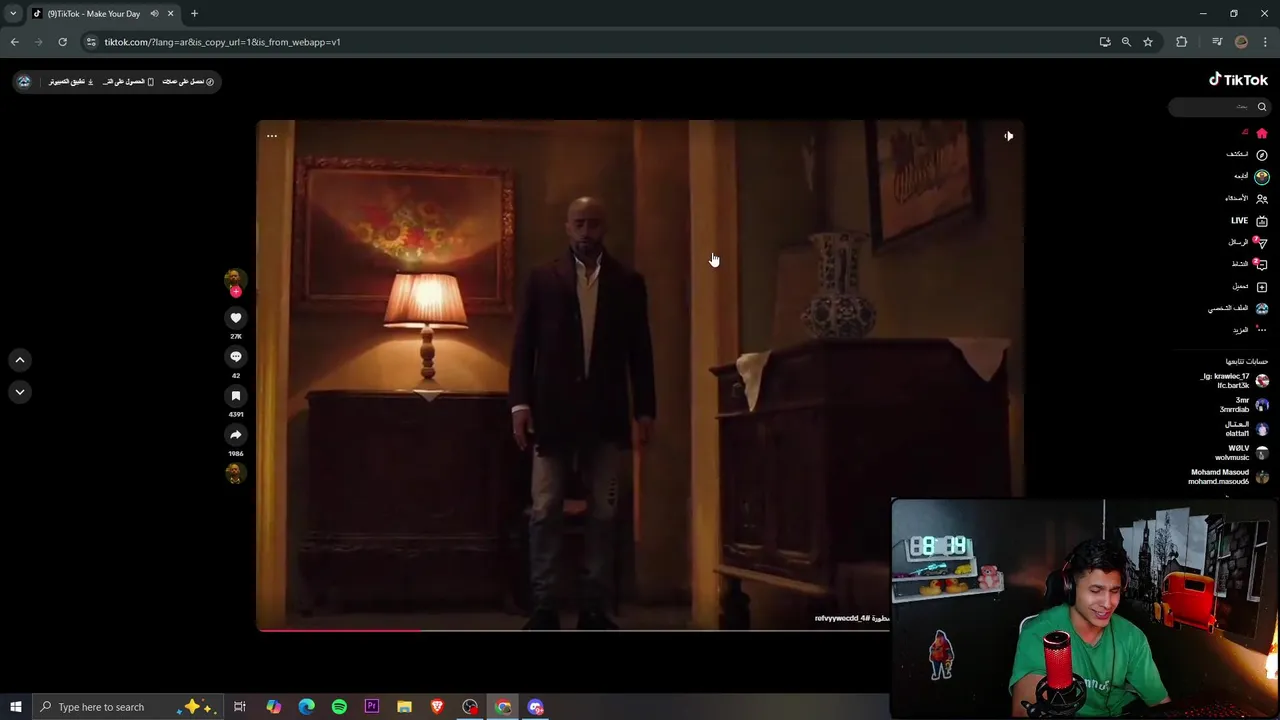
Task: Share the video using the arrow icon
Action: pos(236,435)
